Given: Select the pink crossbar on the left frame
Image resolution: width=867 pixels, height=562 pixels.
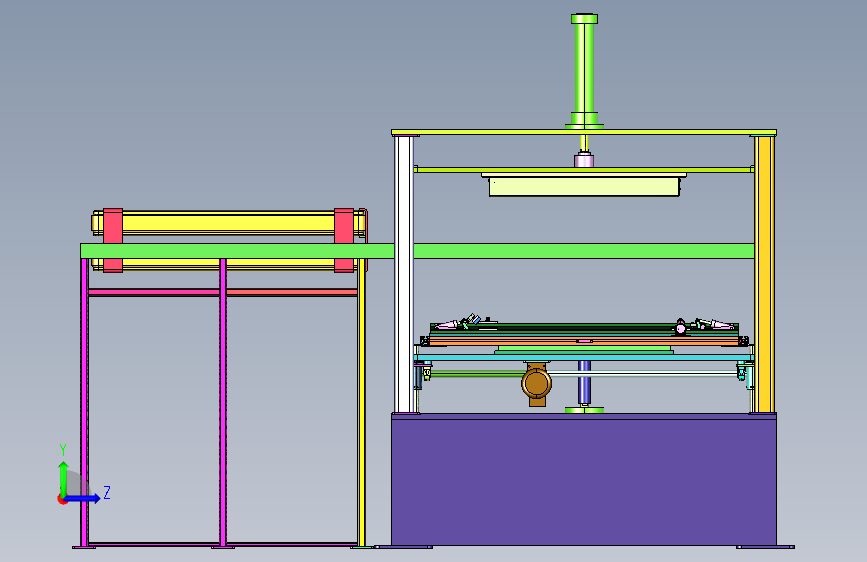Looking at the screenshot, I should (154, 292).
